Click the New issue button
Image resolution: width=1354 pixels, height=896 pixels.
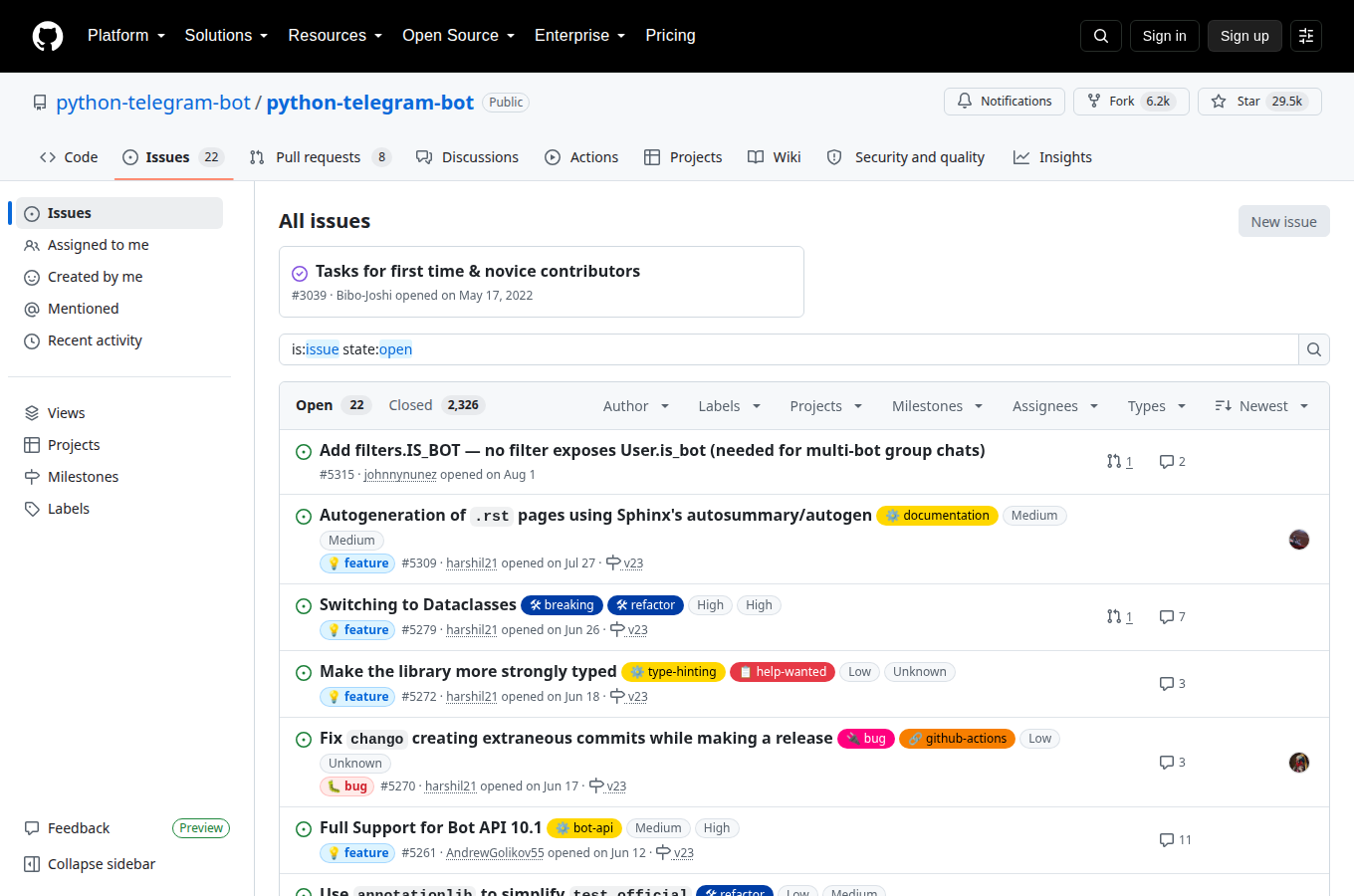tap(1284, 222)
